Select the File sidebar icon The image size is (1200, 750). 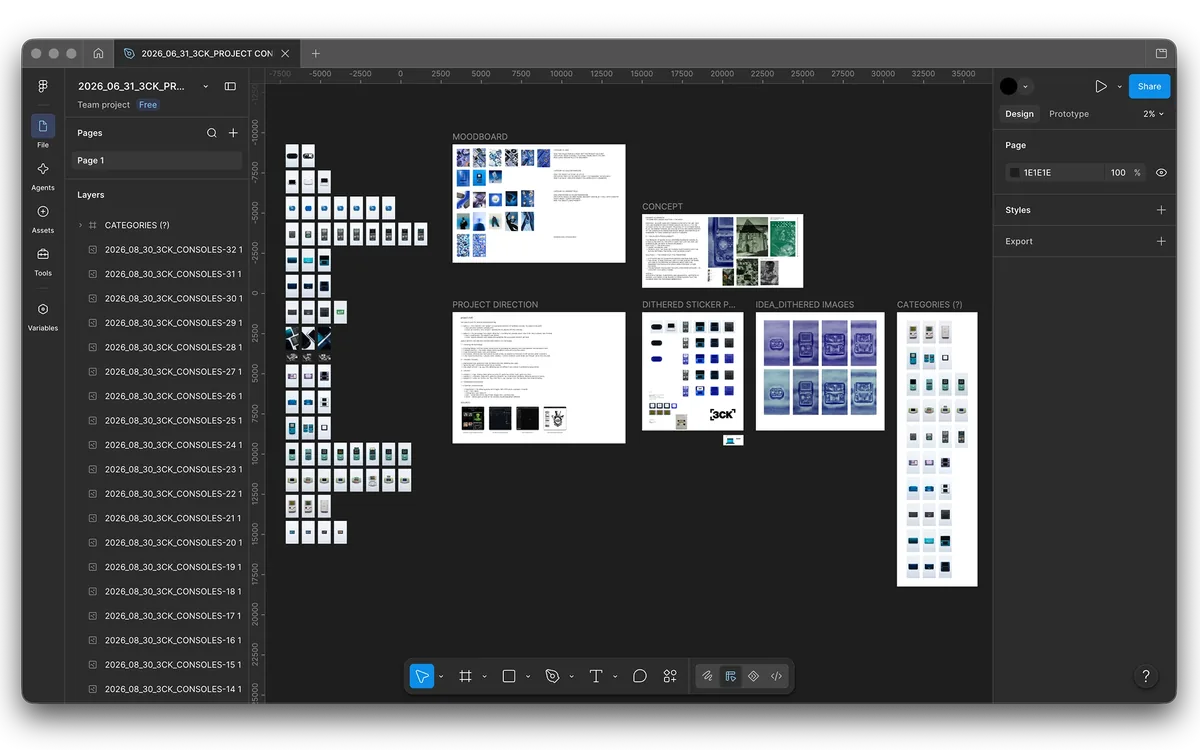click(43, 126)
